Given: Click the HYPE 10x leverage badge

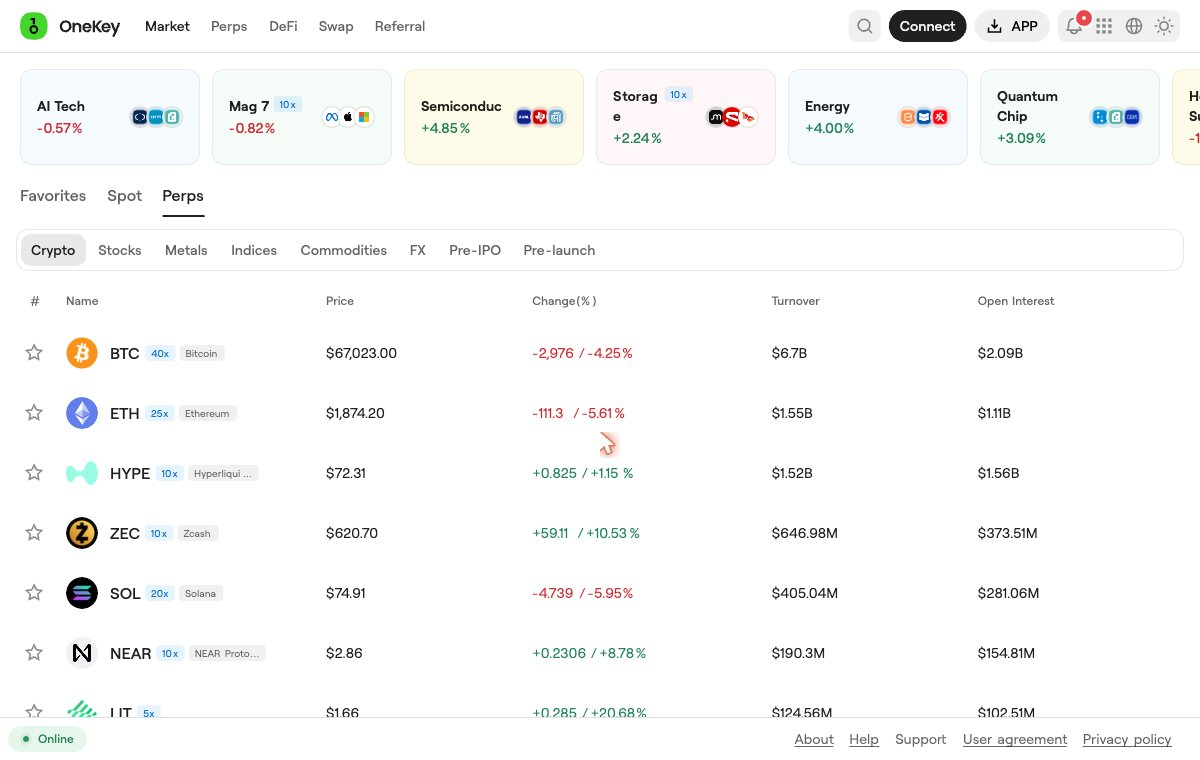Looking at the screenshot, I should click(170, 473).
